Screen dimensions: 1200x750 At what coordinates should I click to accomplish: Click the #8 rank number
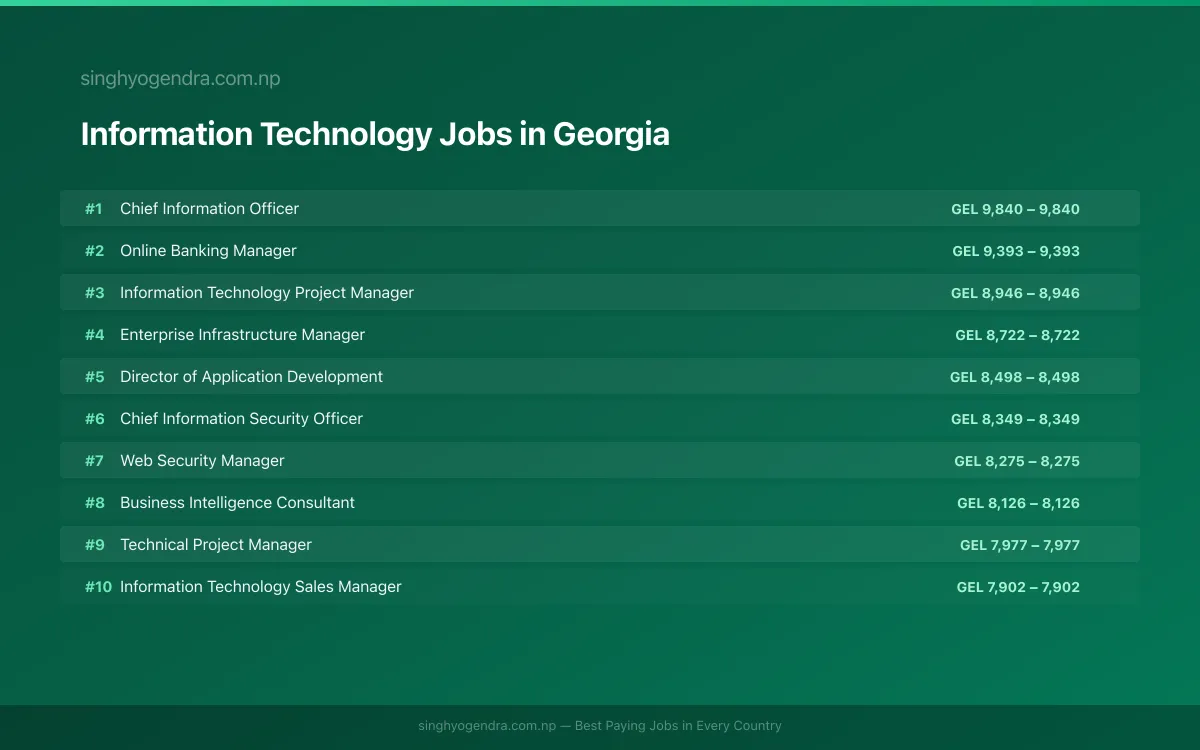coord(94,503)
